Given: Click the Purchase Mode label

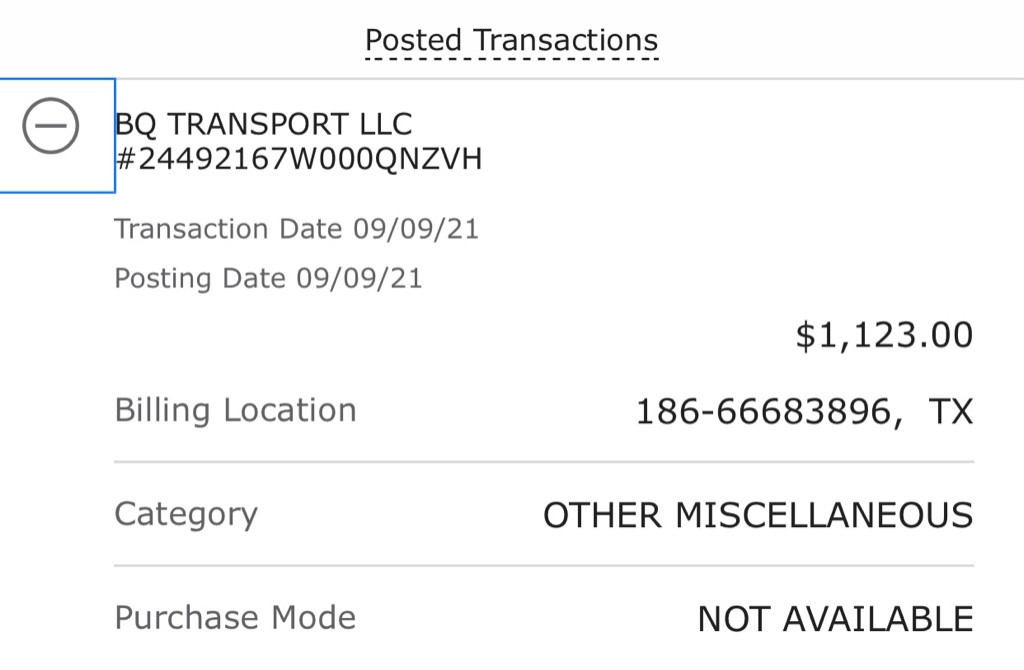Looking at the screenshot, I should [x=235, y=617].
